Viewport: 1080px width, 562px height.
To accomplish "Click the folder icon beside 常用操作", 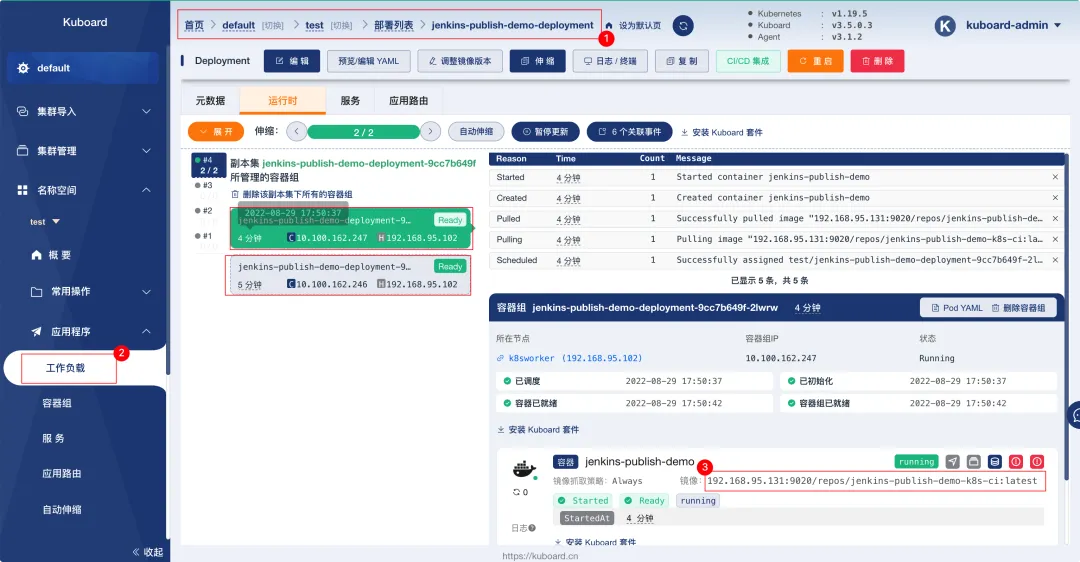I will point(37,292).
